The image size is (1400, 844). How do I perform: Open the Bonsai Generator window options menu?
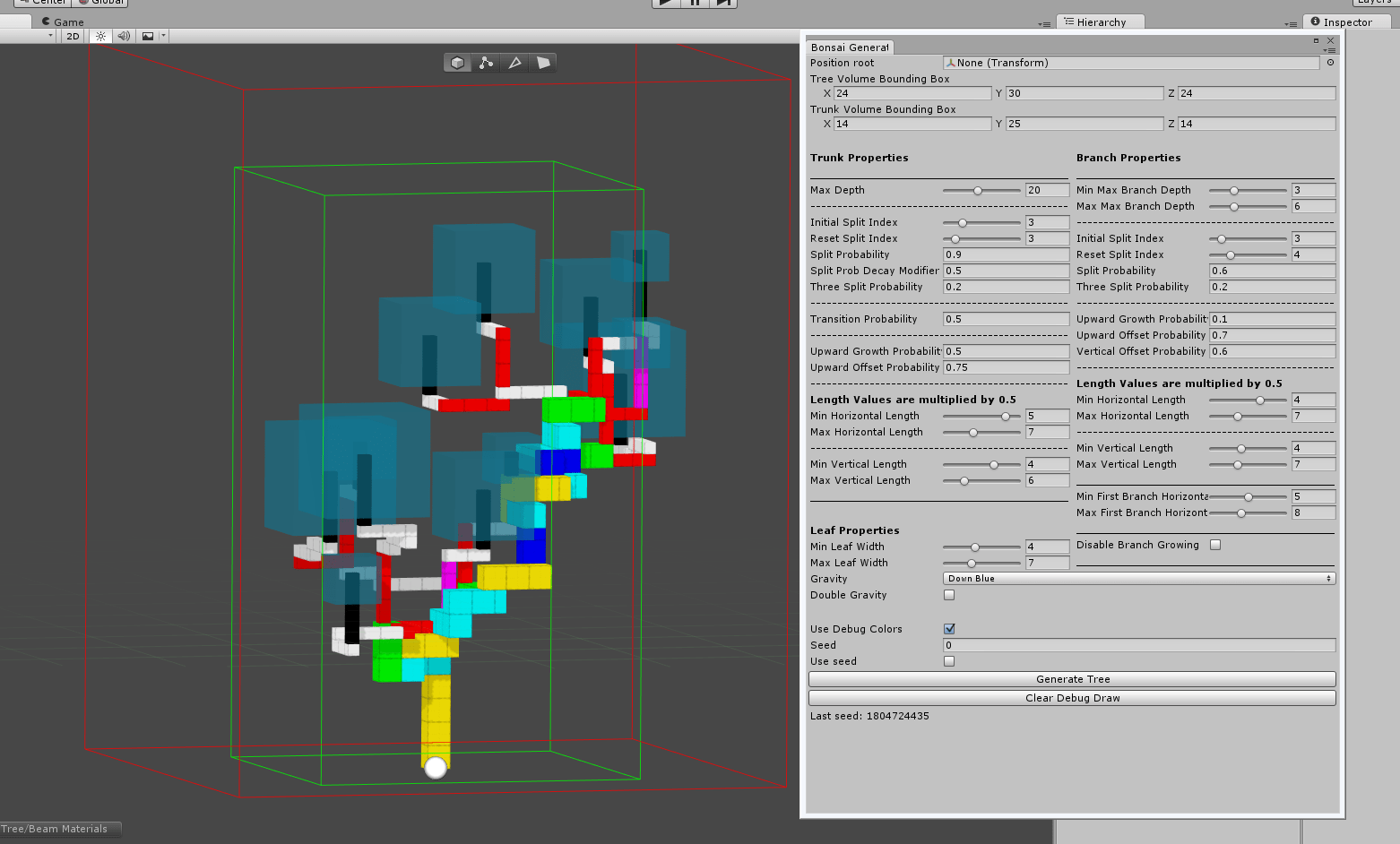click(1329, 50)
